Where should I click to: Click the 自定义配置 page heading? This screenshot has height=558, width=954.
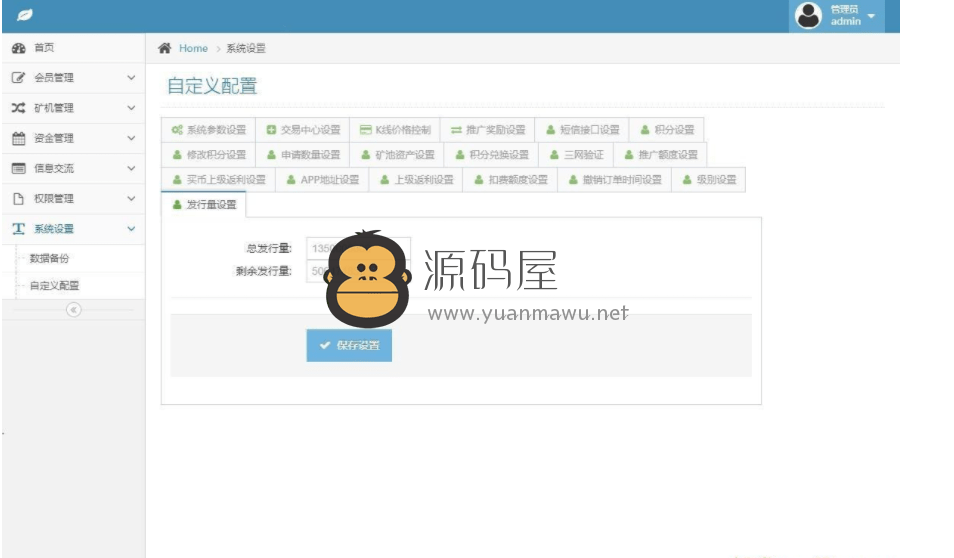(212, 86)
